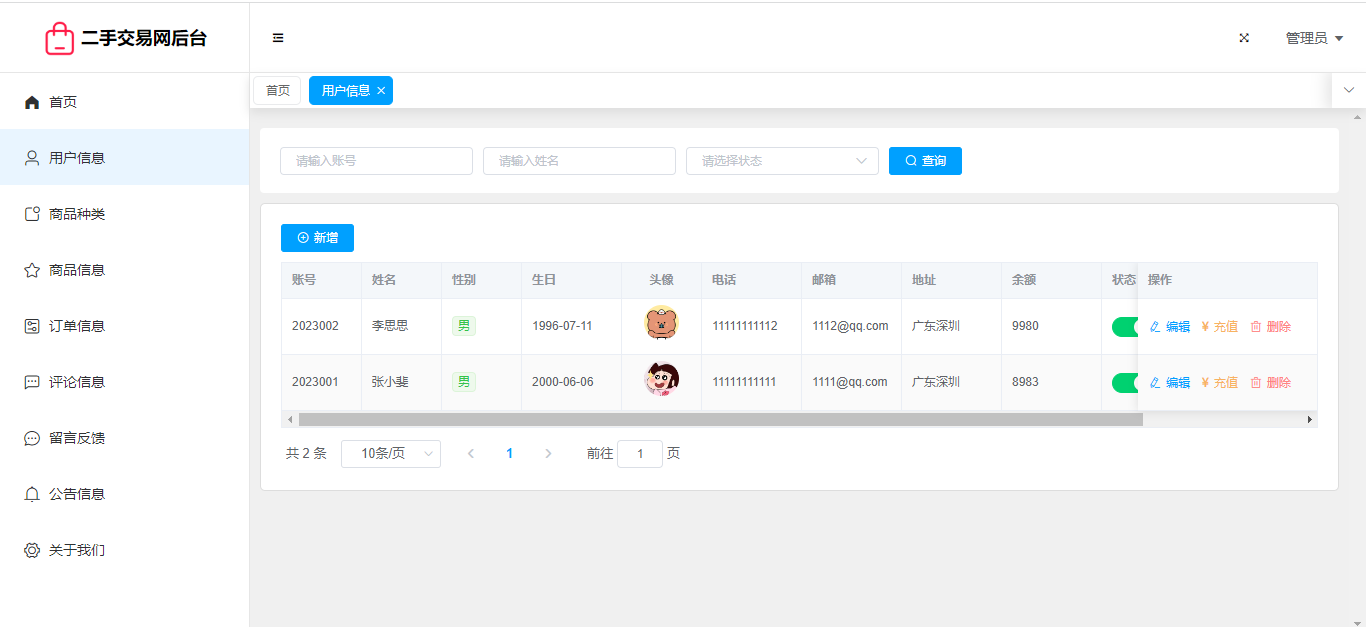
Task: Switch to the 首页 tab
Action: tap(277, 91)
